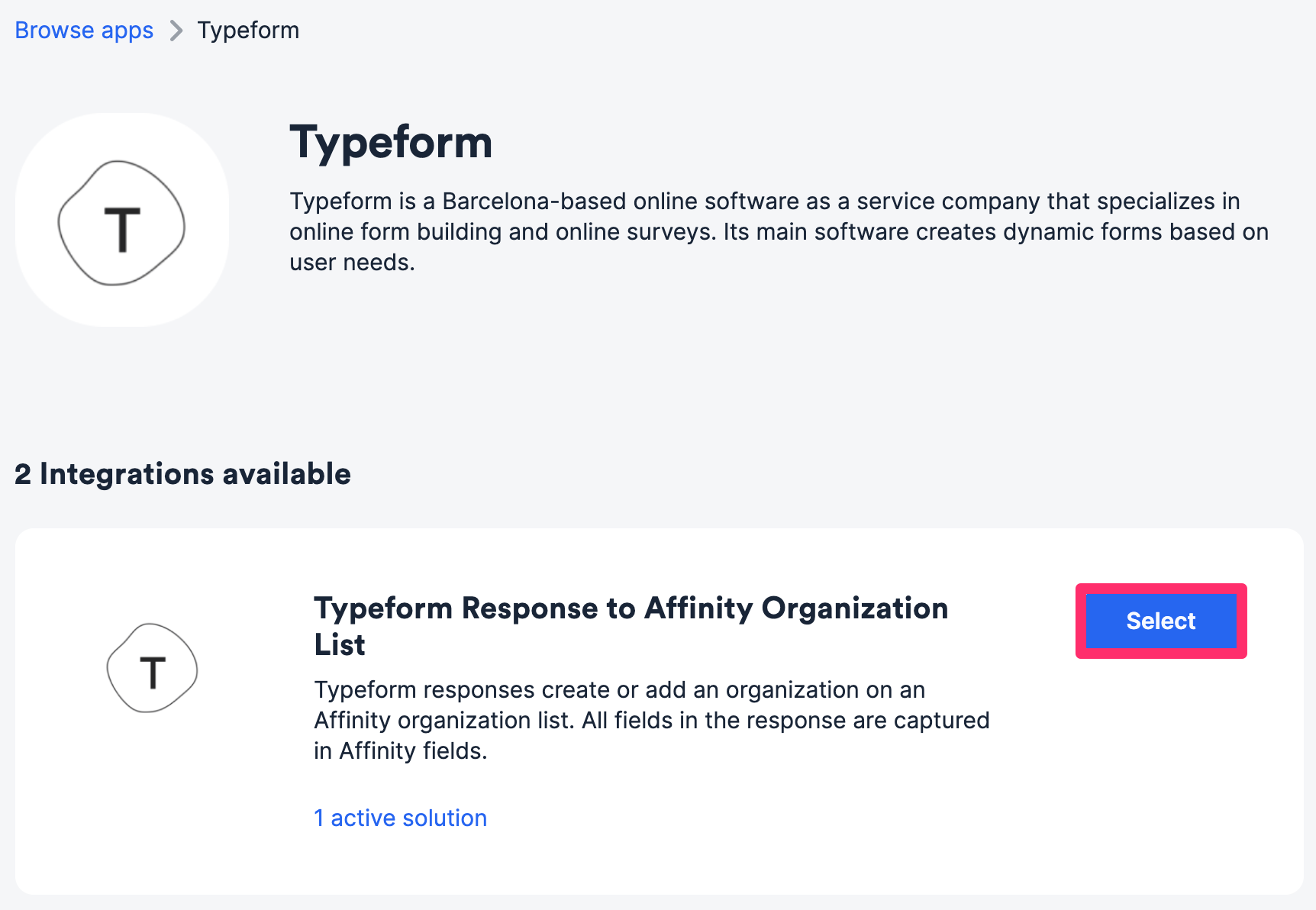Open the 1 active solution link

click(400, 818)
